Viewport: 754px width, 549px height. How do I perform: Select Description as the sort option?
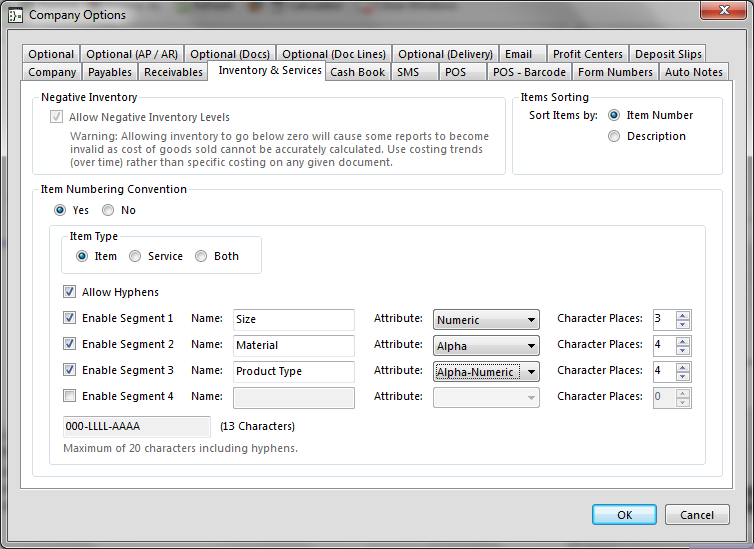point(614,136)
